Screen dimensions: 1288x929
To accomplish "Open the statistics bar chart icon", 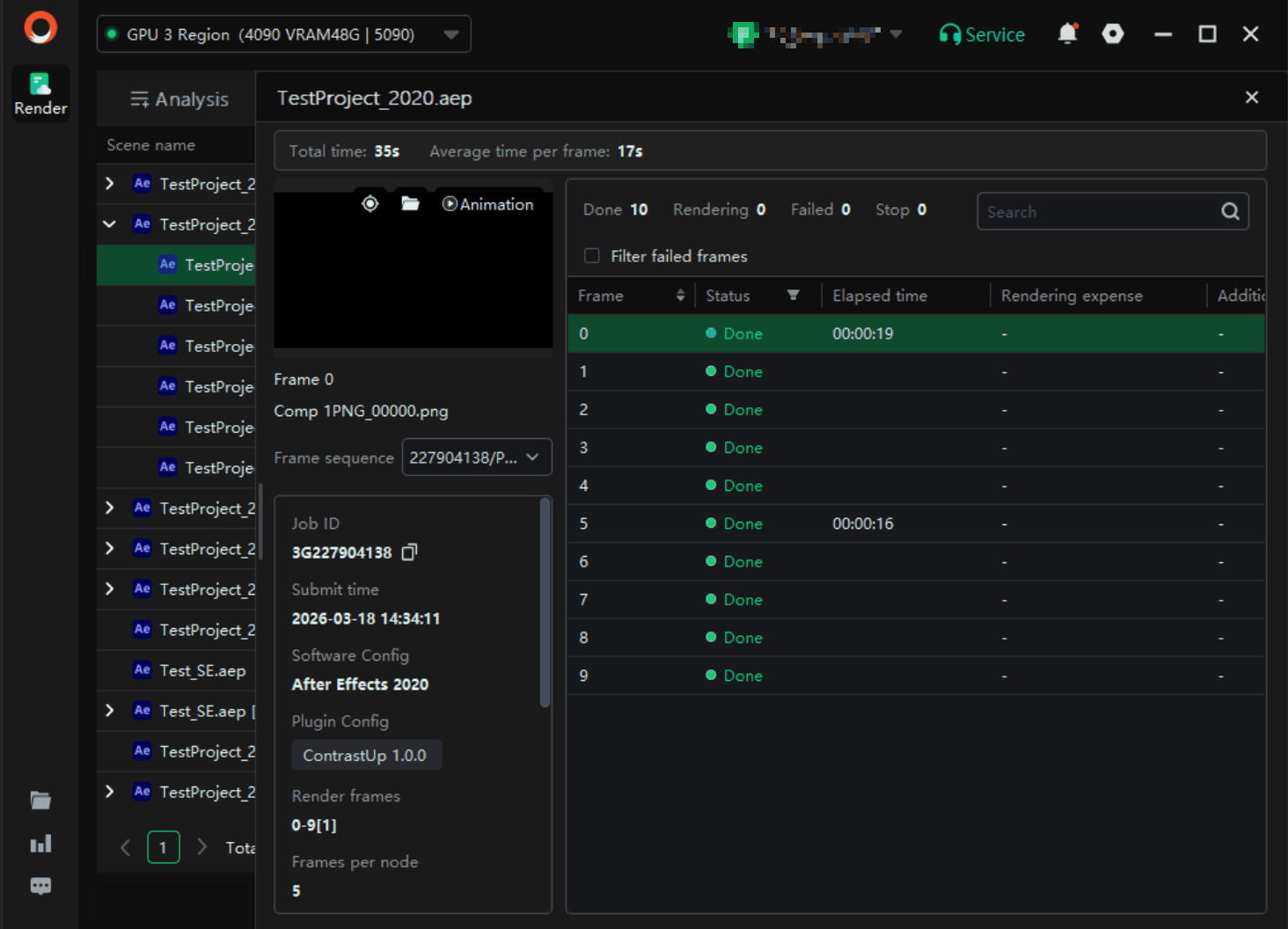I will pyautogui.click(x=40, y=845).
